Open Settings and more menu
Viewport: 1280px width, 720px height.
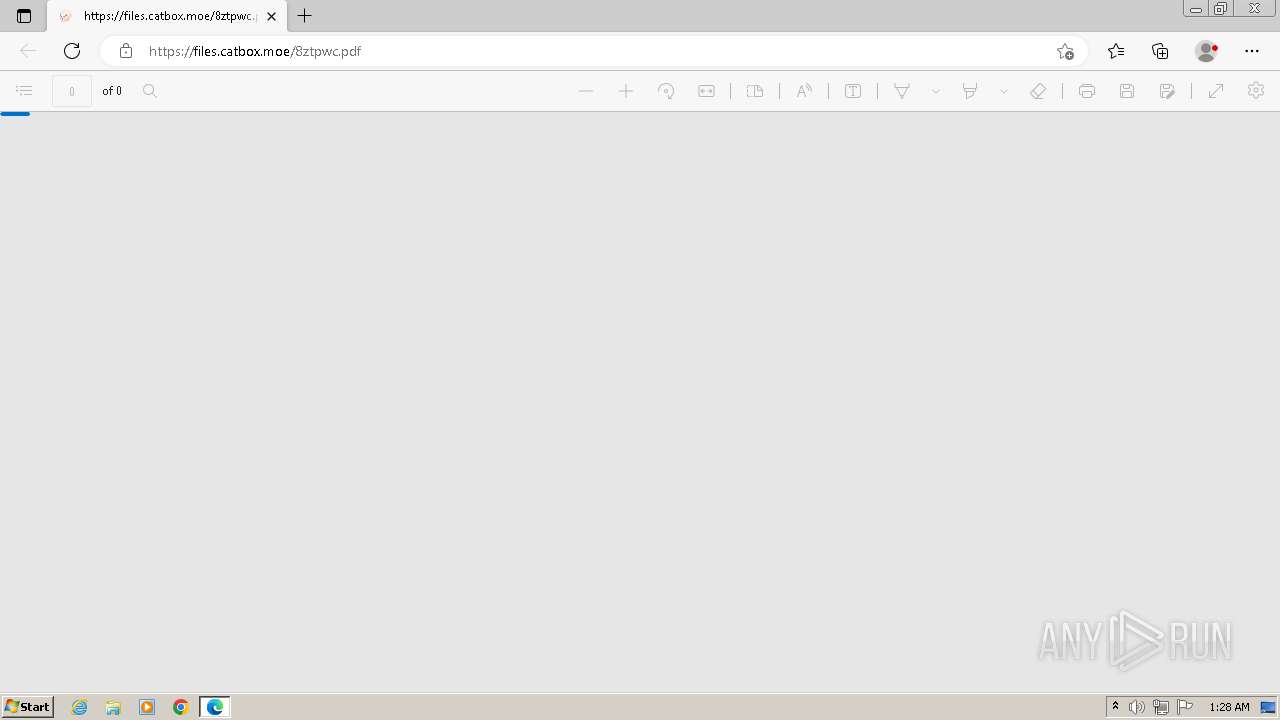point(1252,51)
